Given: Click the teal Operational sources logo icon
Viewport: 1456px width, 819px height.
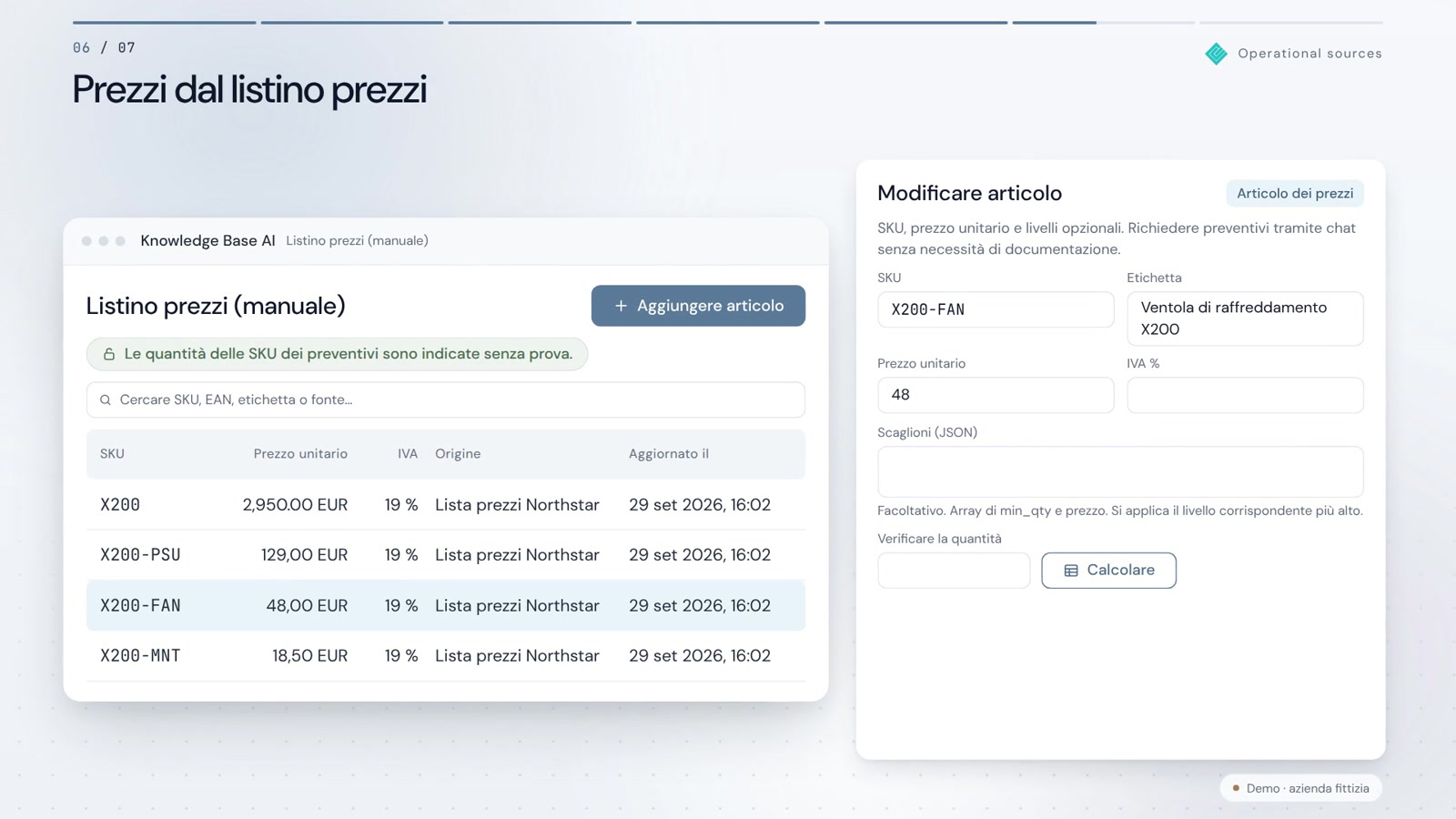Looking at the screenshot, I should pyautogui.click(x=1216, y=54).
